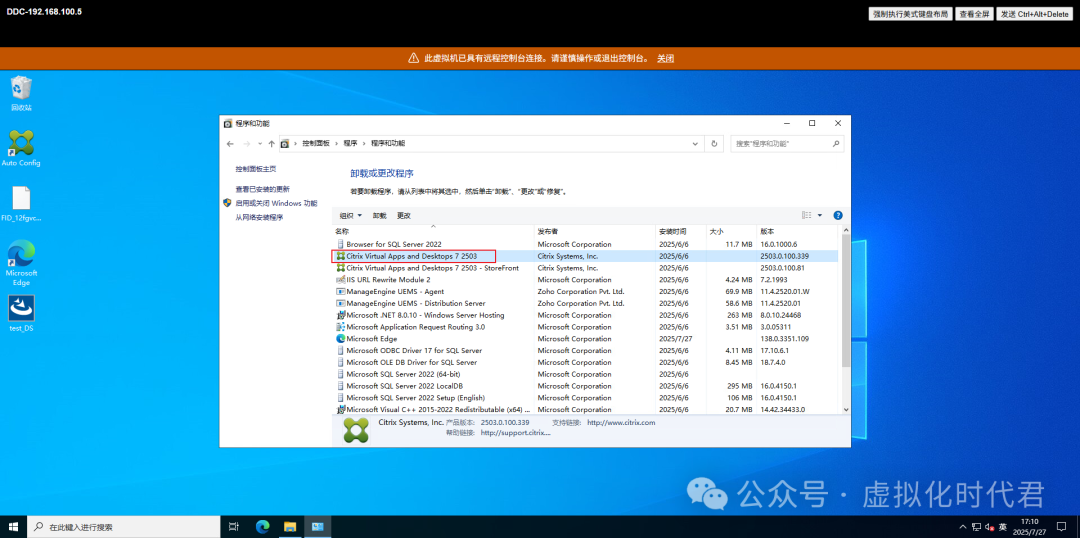Open 从网络安装程序 link
The width and height of the screenshot is (1080, 538).
(x=259, y=218)
